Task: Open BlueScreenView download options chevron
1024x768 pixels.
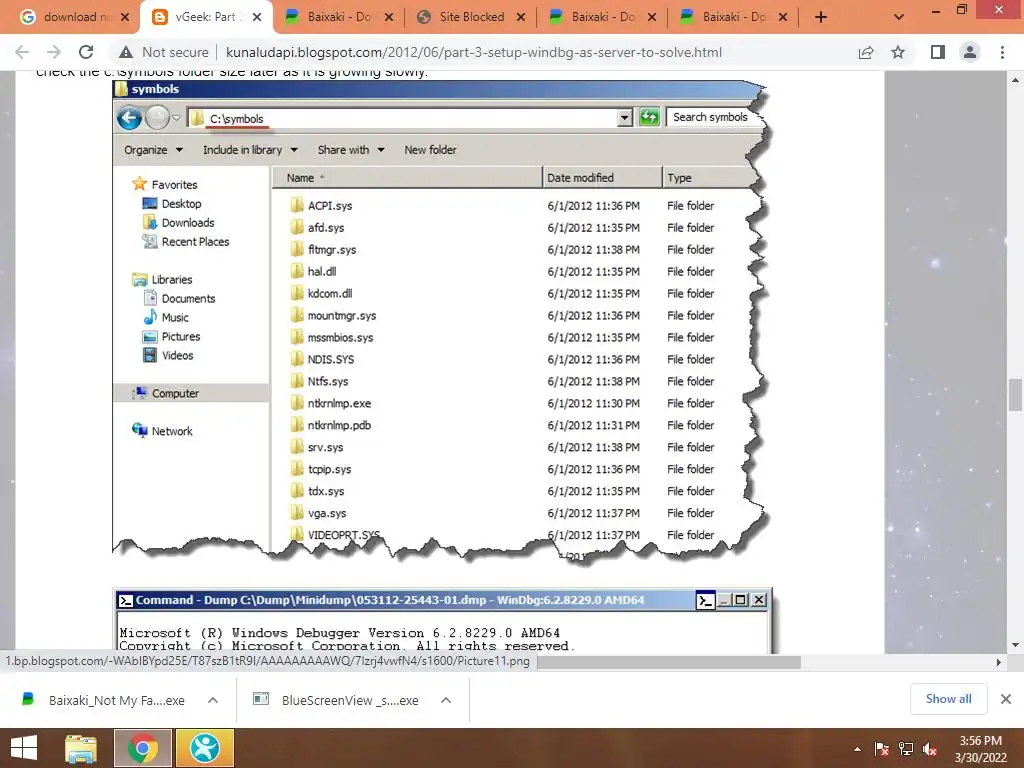Action: coord(446,700)
